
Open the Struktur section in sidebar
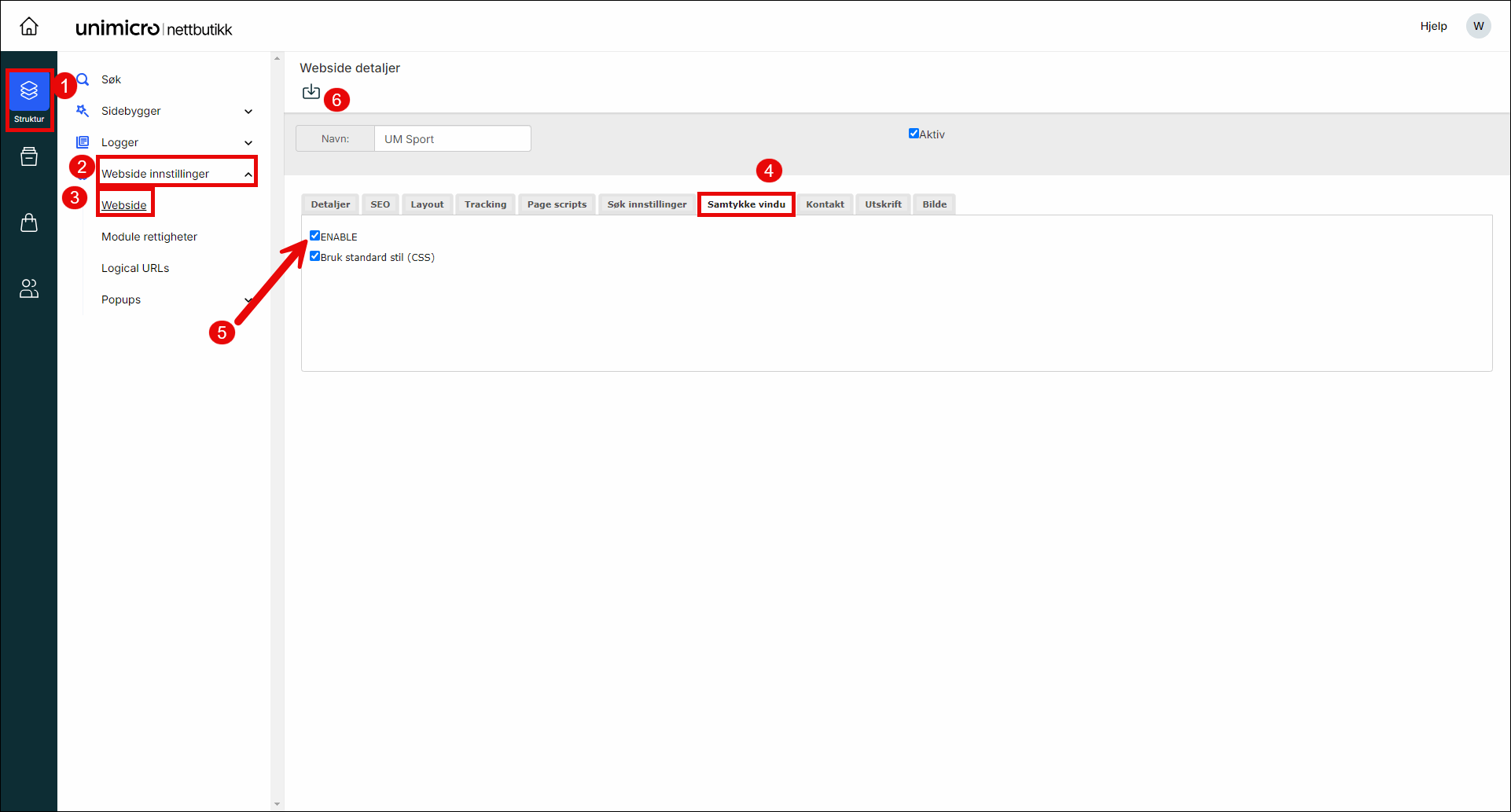tap(29, 99)
